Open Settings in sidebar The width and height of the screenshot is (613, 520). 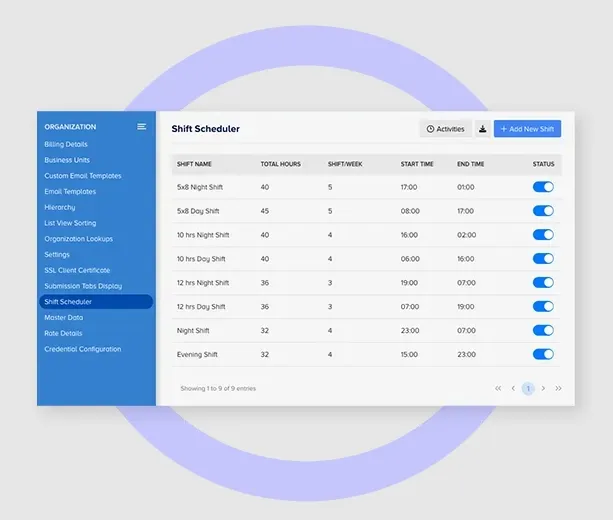coord(57,255)
